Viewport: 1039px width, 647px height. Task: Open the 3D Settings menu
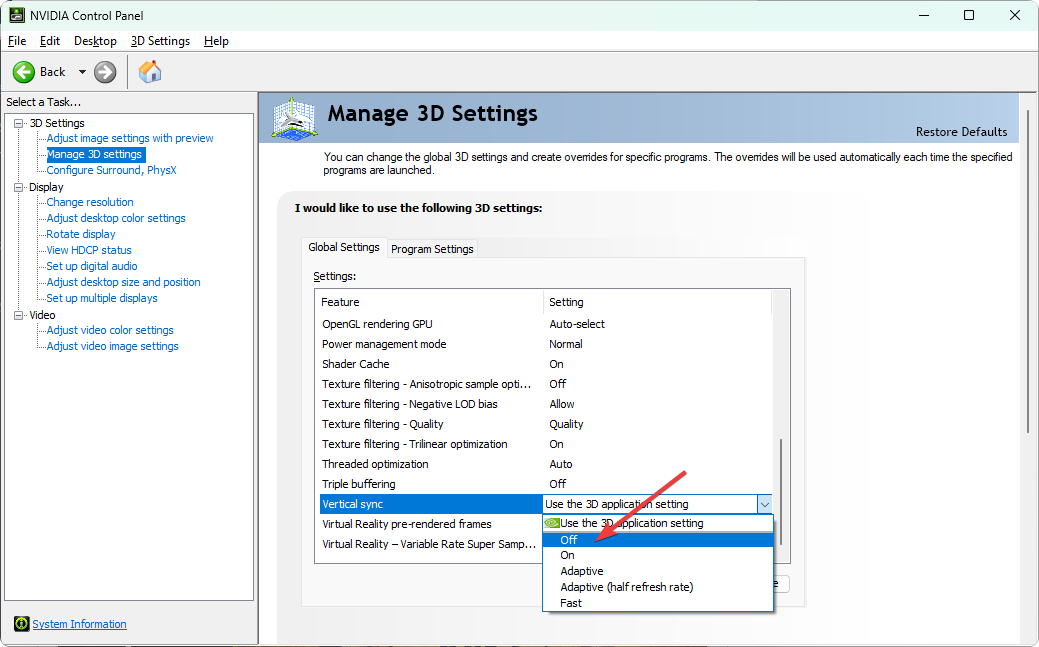[160, 41]
